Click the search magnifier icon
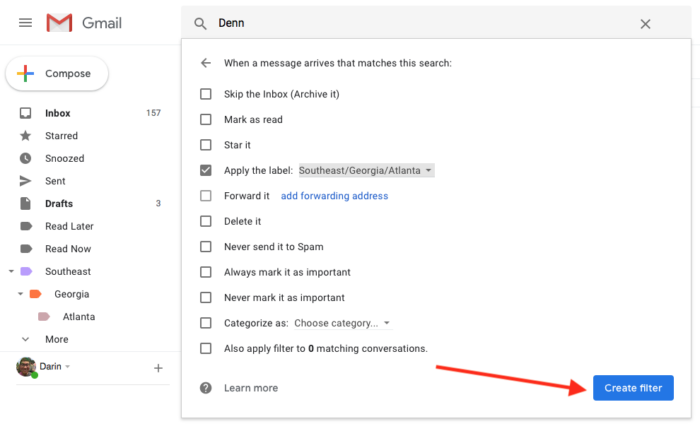The width and height of the screenshot is (700, 431). (x=200, y=23)
